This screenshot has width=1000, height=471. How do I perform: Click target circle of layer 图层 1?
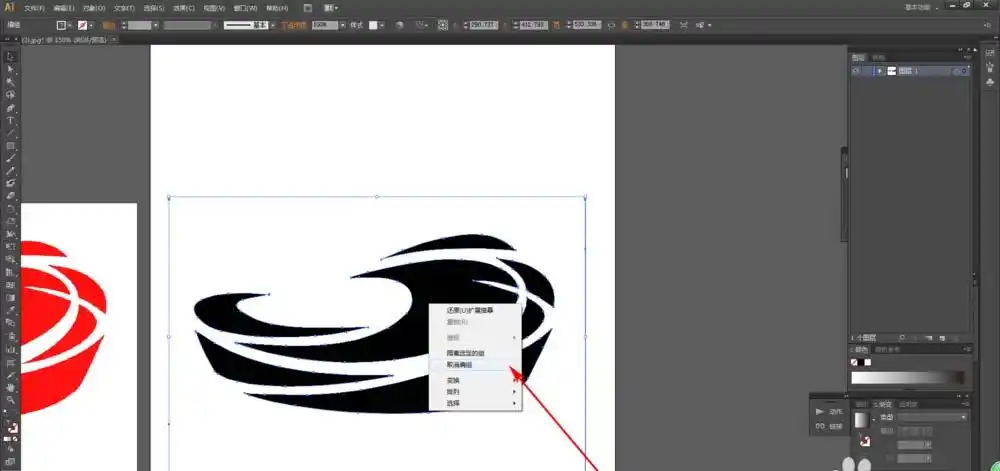click(x=955, y=71)
